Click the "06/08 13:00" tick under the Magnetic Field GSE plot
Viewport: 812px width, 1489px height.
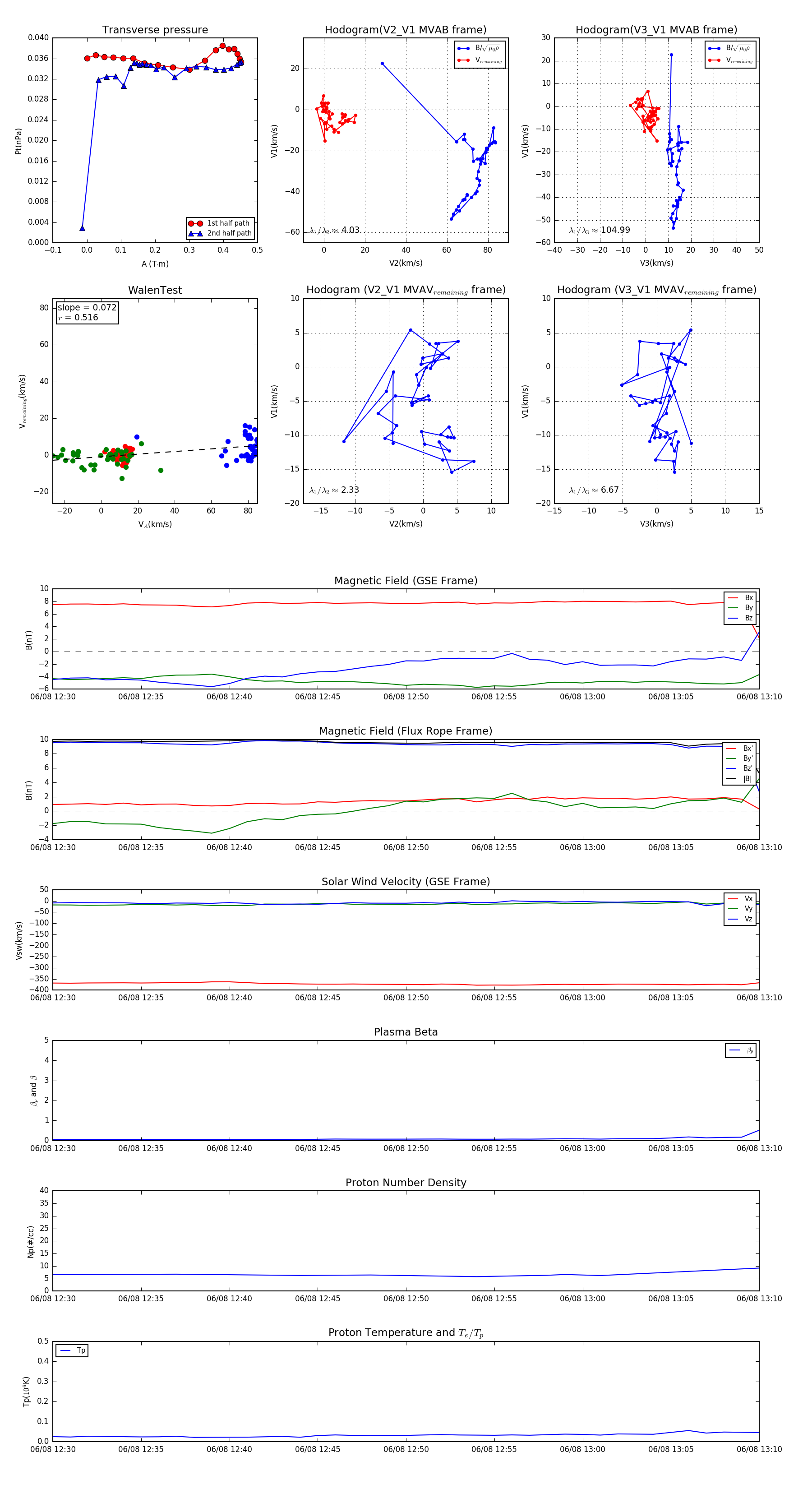(582, 697)
